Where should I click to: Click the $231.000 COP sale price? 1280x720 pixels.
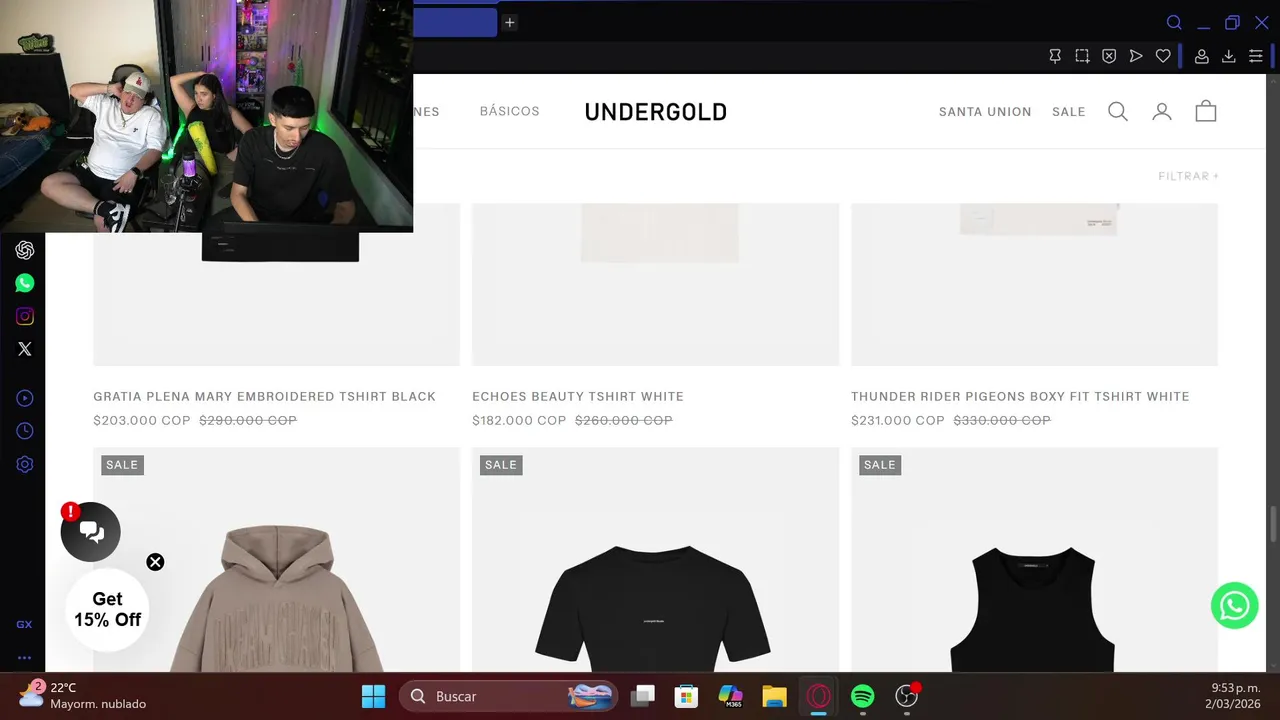(898, 420)
